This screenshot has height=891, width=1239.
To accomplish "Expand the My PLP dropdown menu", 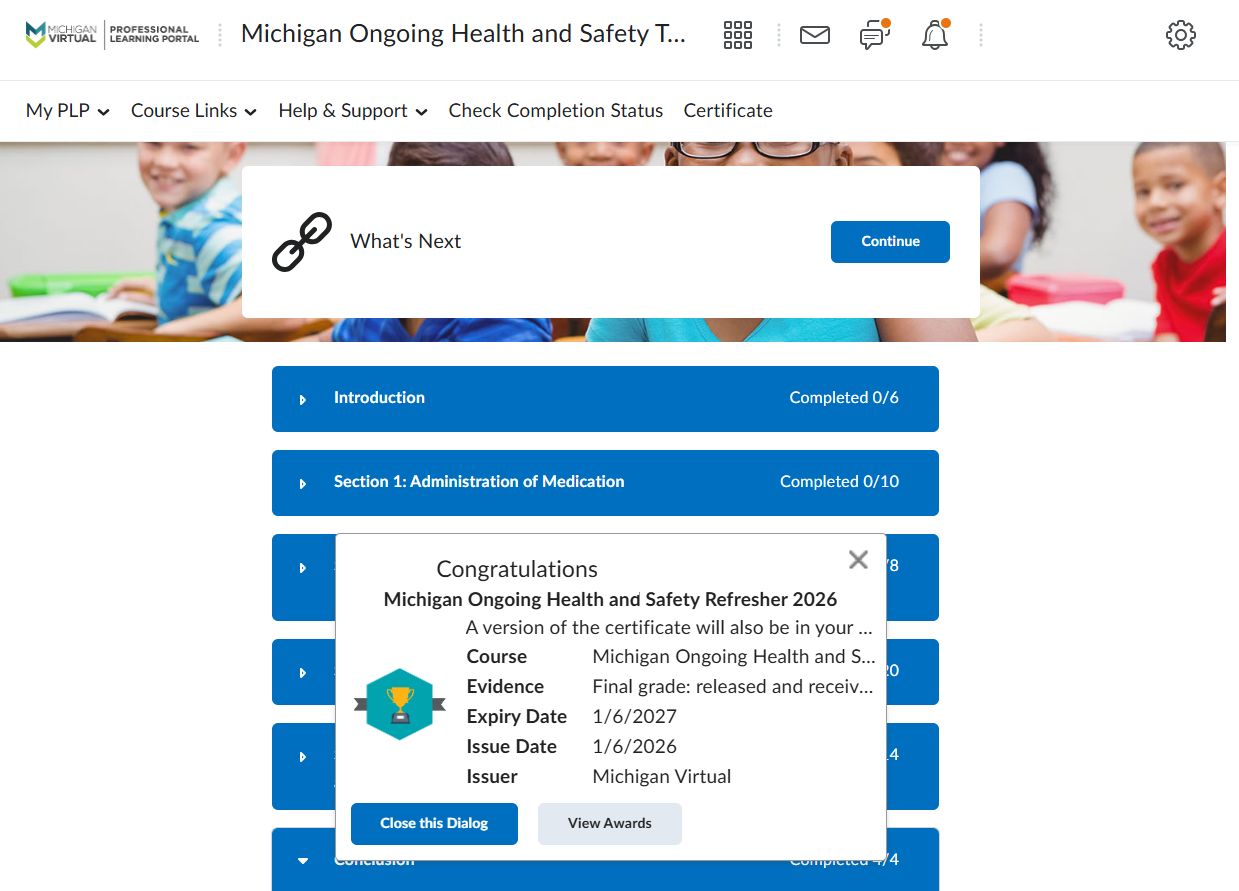I will click(x=67, y=111).
